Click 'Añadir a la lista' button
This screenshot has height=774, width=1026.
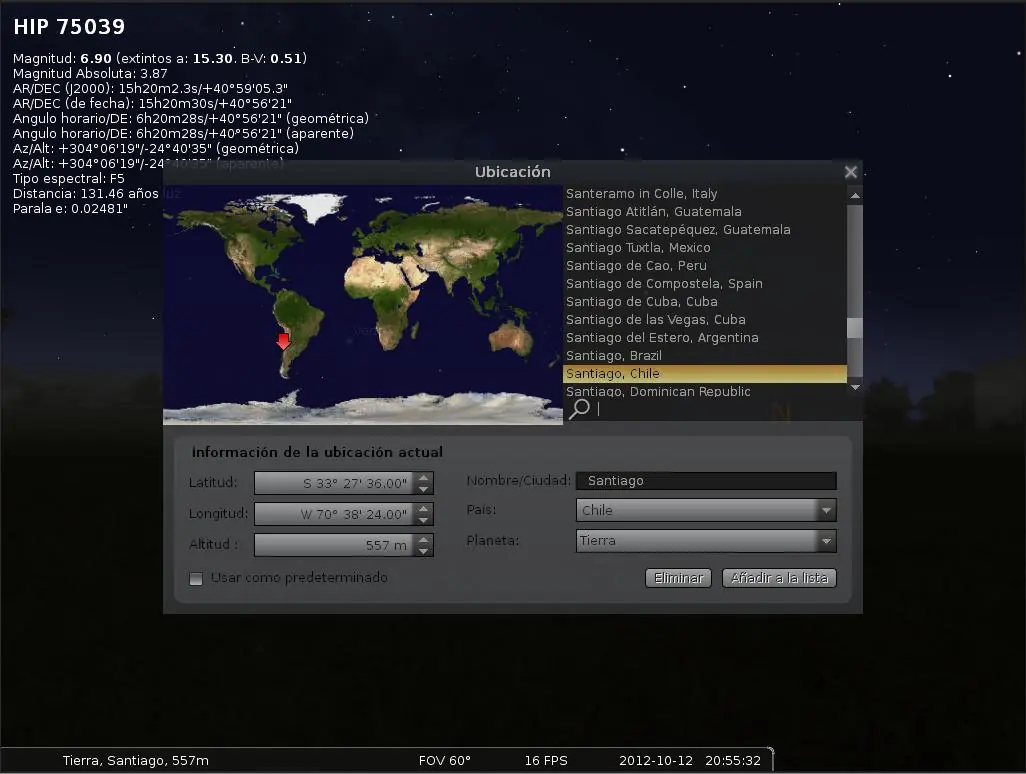779,578
